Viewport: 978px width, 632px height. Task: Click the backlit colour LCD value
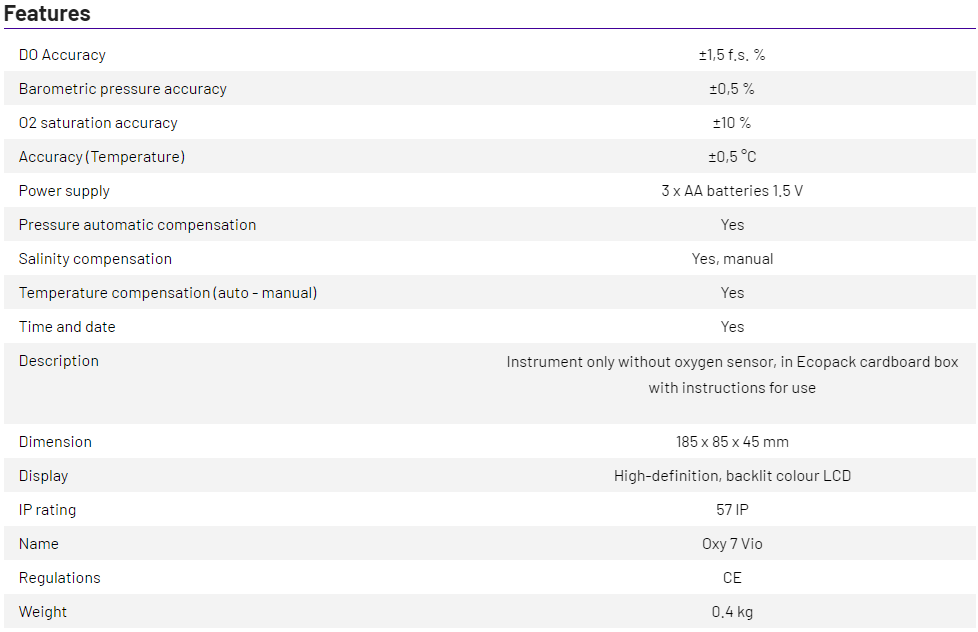732,476
